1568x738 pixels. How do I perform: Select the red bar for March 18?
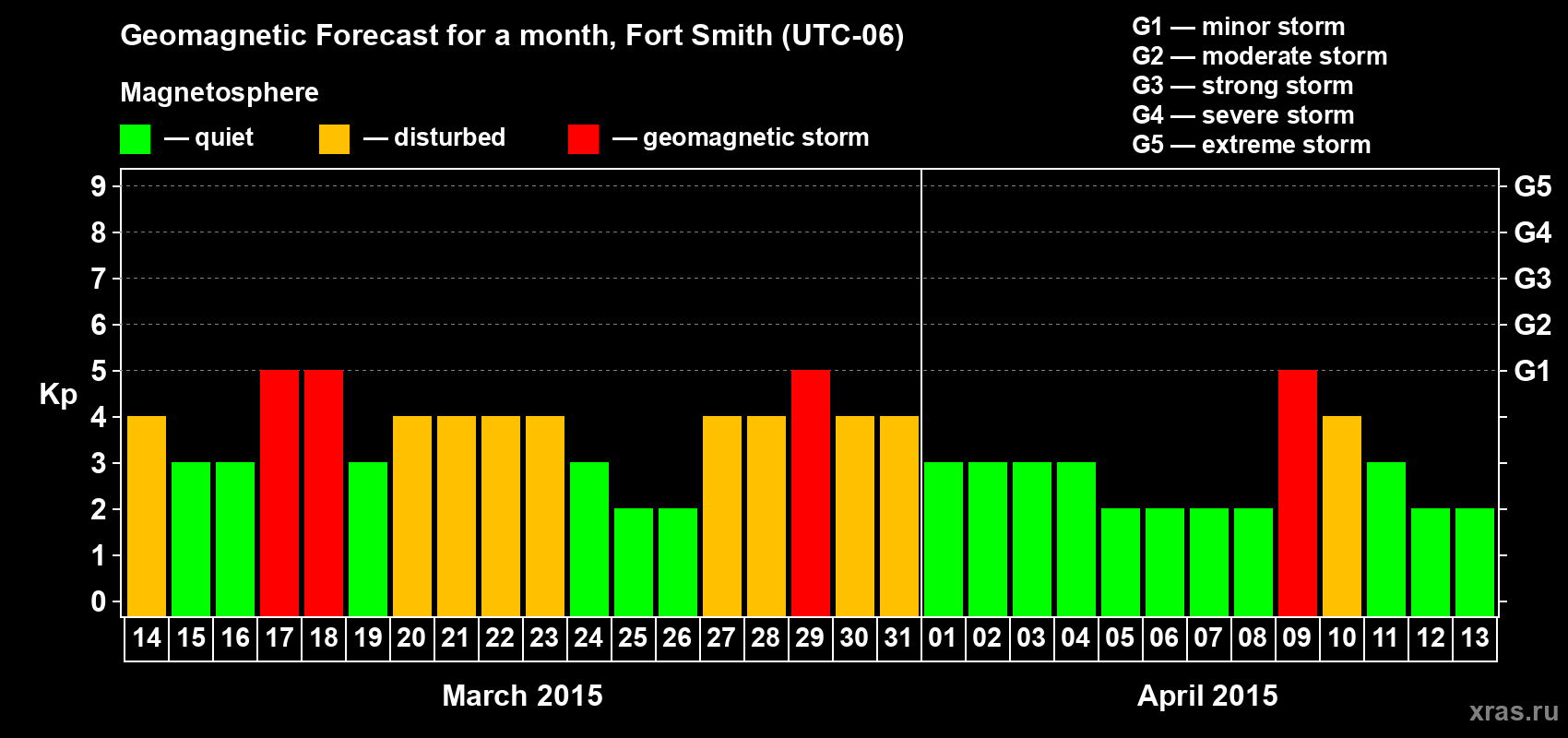(x=324, y=494)
